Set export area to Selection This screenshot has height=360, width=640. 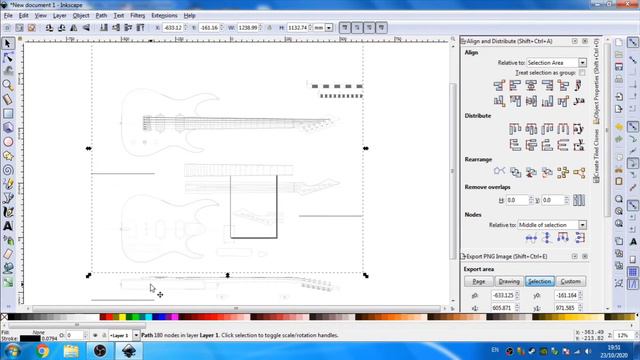[x=540, y=281]
